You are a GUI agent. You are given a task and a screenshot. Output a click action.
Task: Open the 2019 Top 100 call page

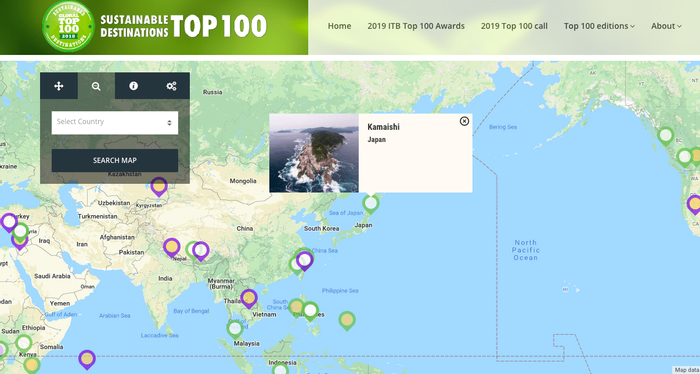tap(514, 26)
